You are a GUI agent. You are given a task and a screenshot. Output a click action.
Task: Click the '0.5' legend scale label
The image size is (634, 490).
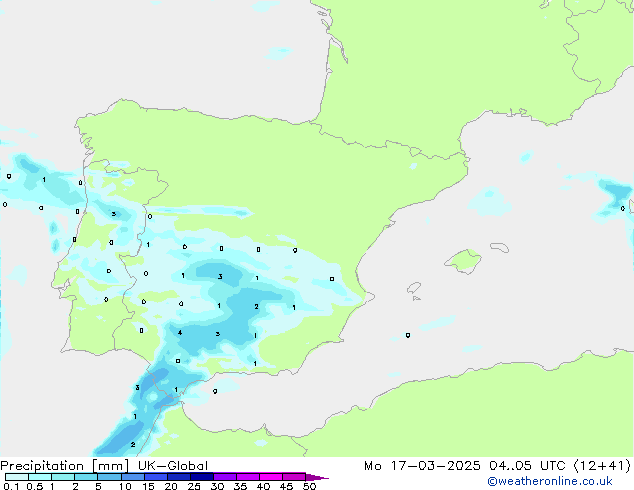click(x=35, y=486)
